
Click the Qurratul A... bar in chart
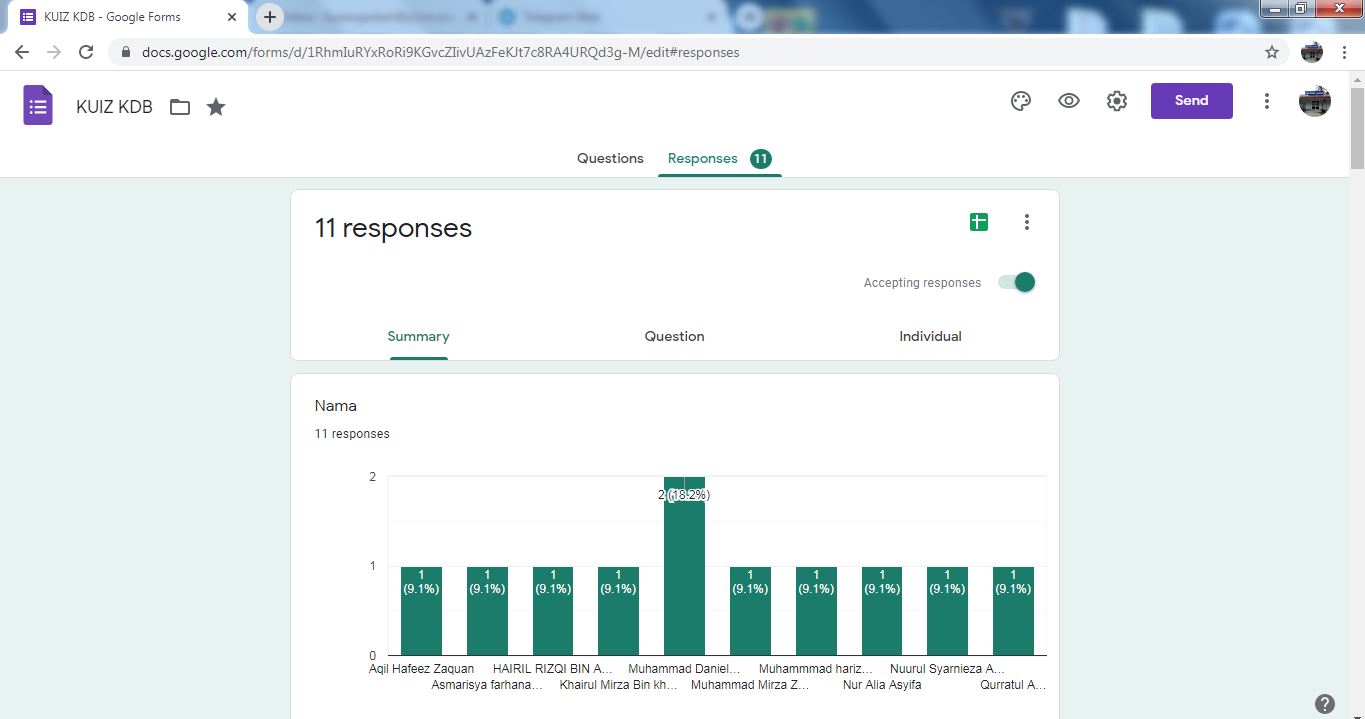pyautogui.click(x=1013, y=611)
